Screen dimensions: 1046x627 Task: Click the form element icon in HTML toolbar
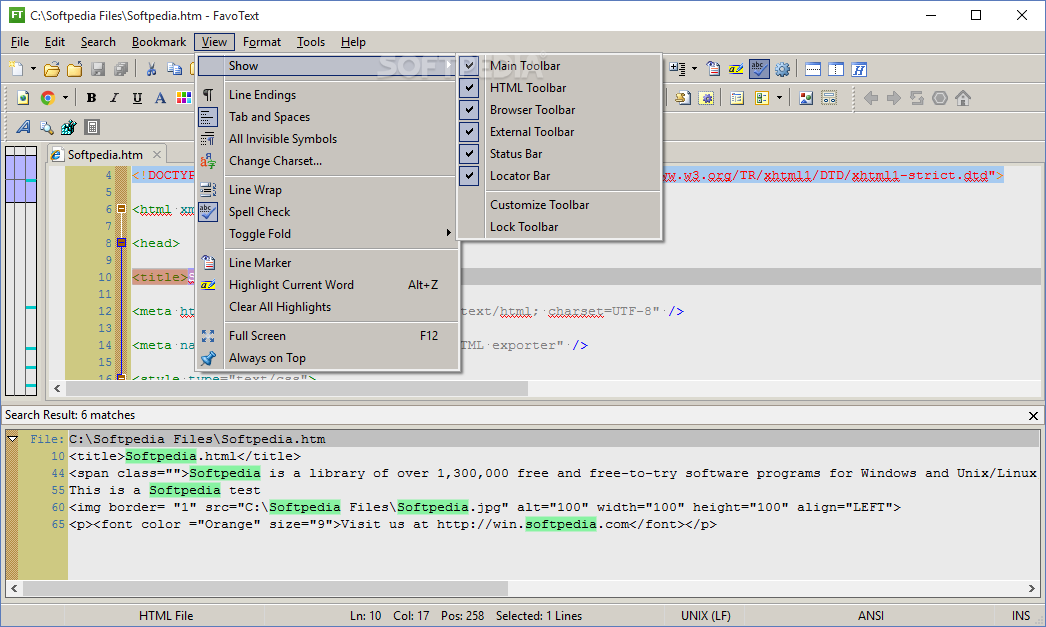[829, 98]
